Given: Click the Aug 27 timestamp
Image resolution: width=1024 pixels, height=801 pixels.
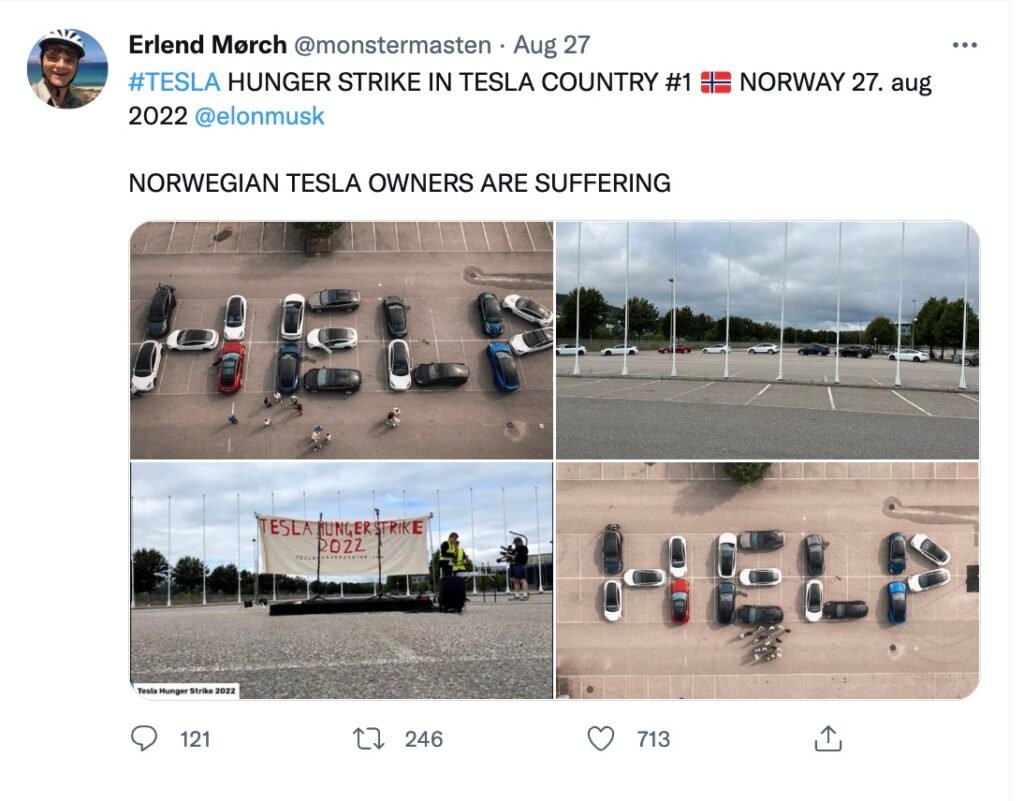Looking at the screenshot, I should tap(552, 45).
